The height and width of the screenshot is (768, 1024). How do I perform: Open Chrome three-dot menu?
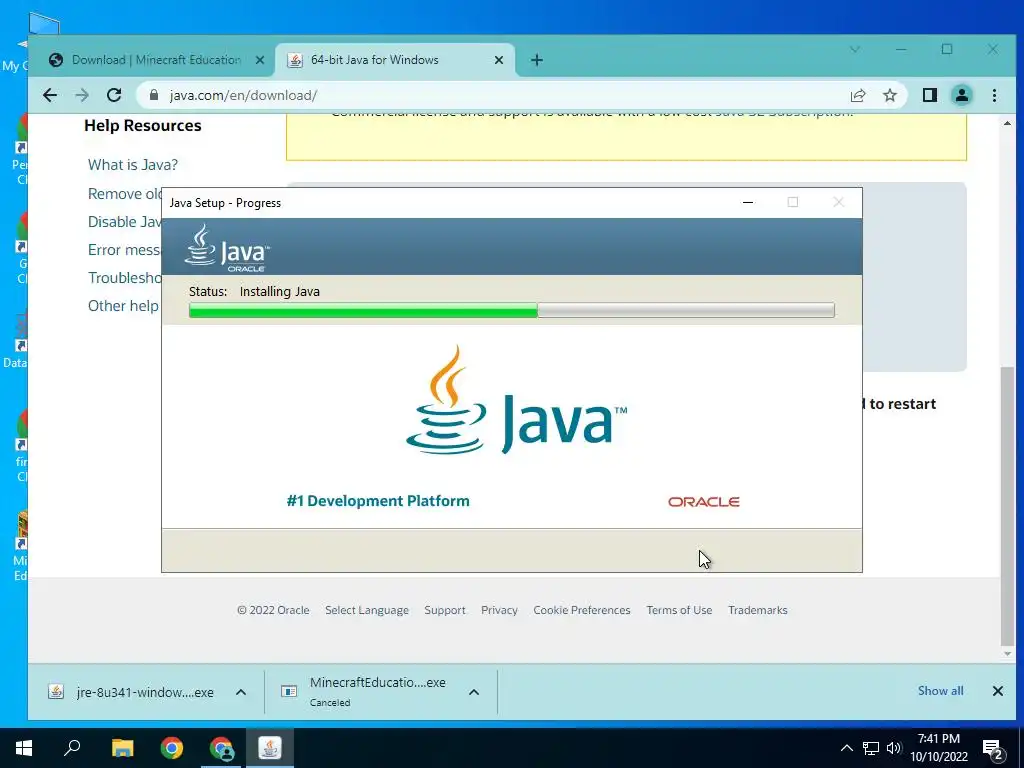(x=994, y=95)
